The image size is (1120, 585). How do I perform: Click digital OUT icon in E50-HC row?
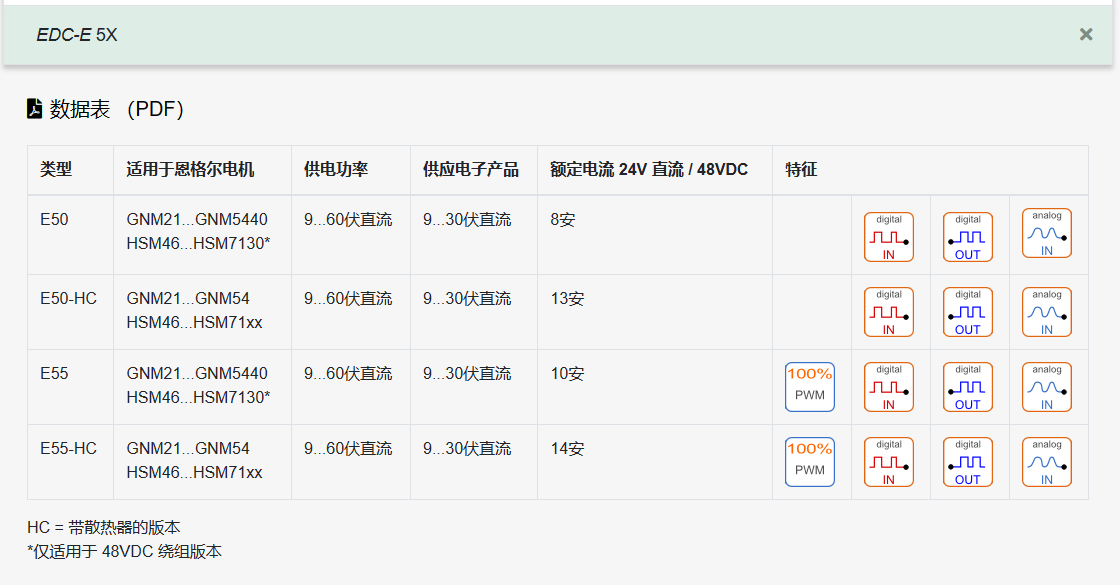(x=968, y=312)
